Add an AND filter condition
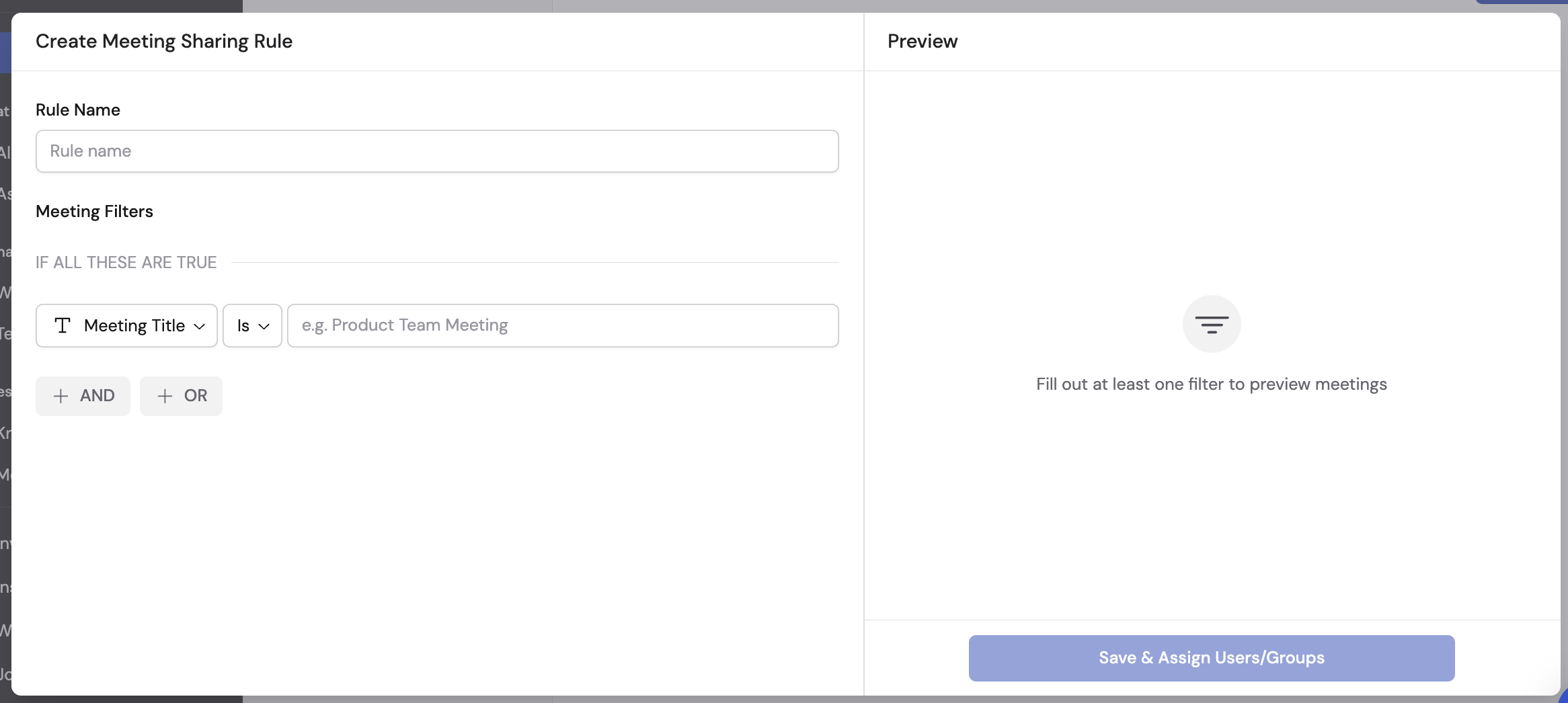Viewport: 1568px width, 703px height. tap(83, 396)
